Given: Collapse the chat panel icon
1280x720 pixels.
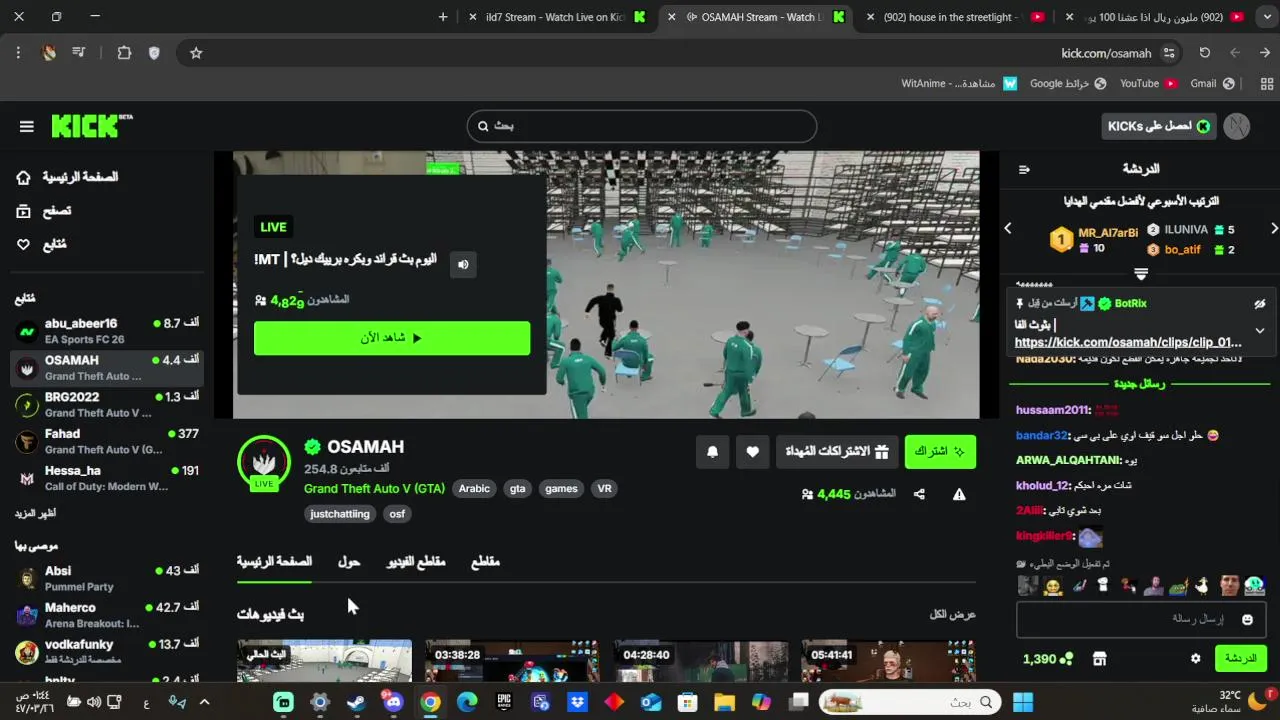Looking at the screenshot, I should 1024,169.
